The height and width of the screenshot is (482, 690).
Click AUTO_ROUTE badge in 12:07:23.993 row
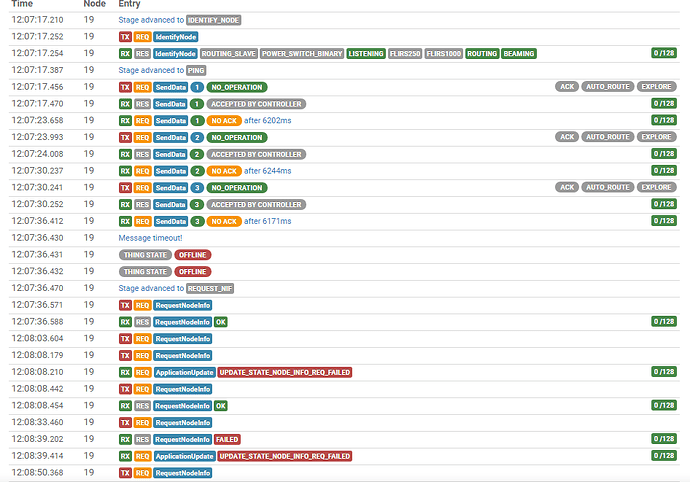(x=608, y=137)
